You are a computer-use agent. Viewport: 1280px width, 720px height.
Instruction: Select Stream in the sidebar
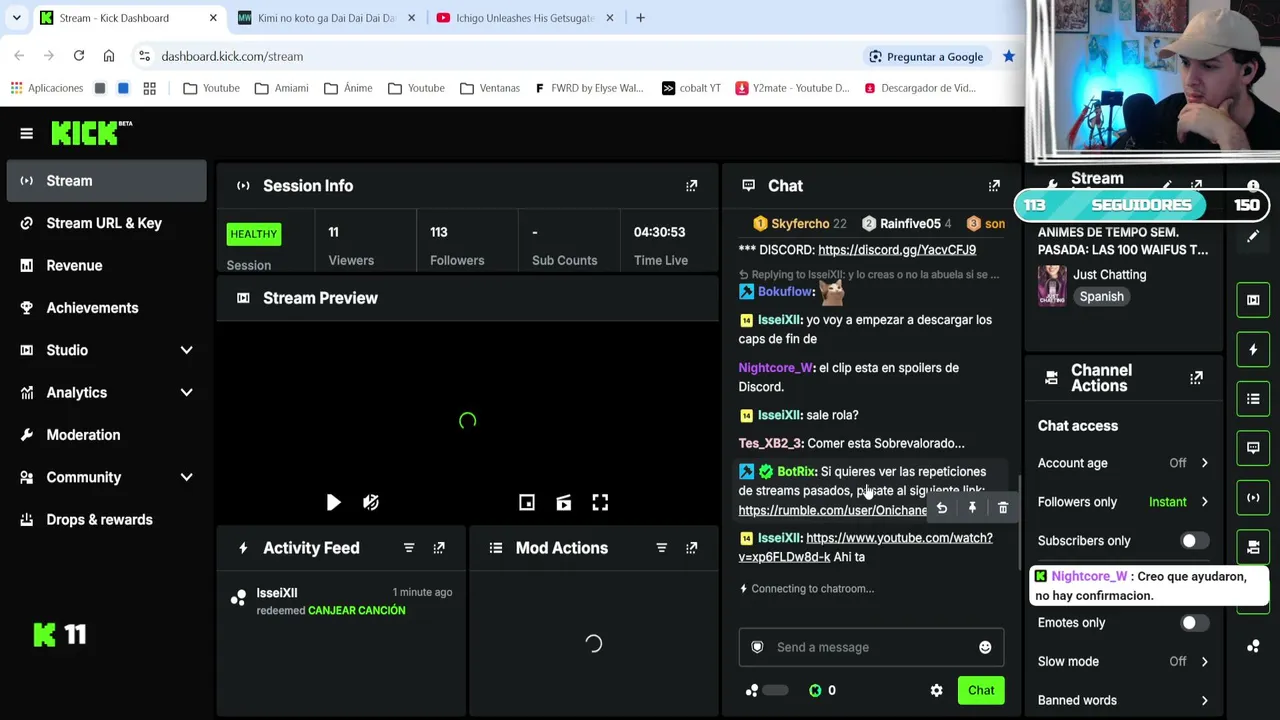(x=105, y=181)
